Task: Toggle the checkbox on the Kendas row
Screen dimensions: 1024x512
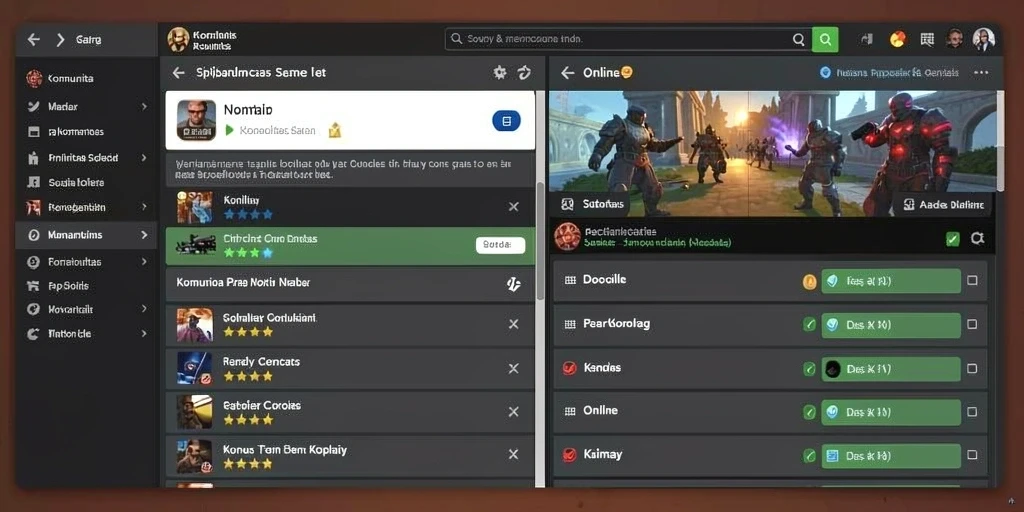Action: (972, 368)
